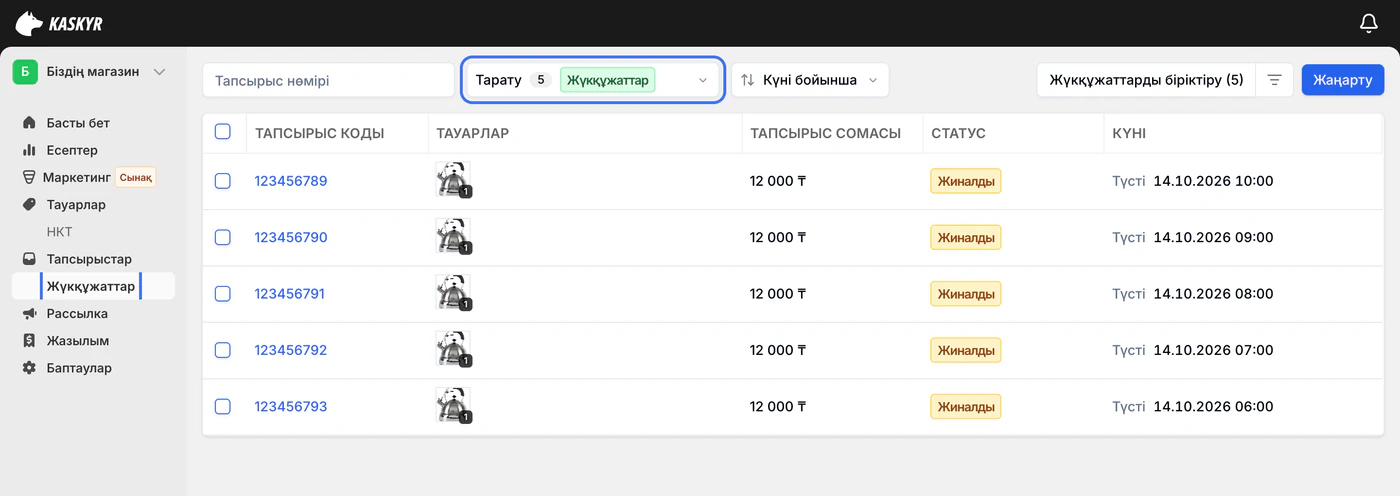1400x496 pixels.
Task: Click the sort arrows icon
Action: (x=748, y=80)
